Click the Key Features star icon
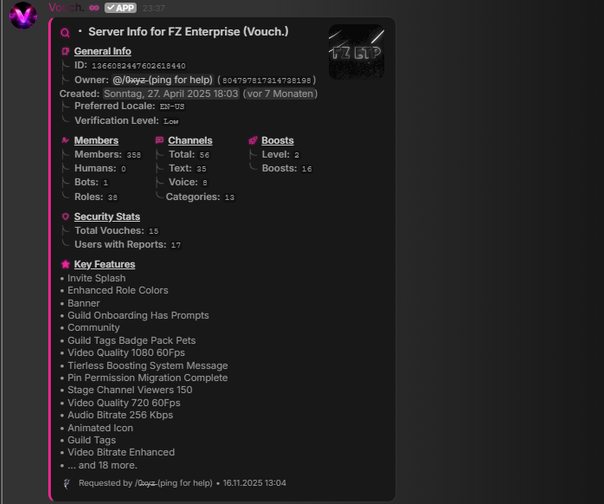This screenshot has height=504, width=604. click(66, 265)
